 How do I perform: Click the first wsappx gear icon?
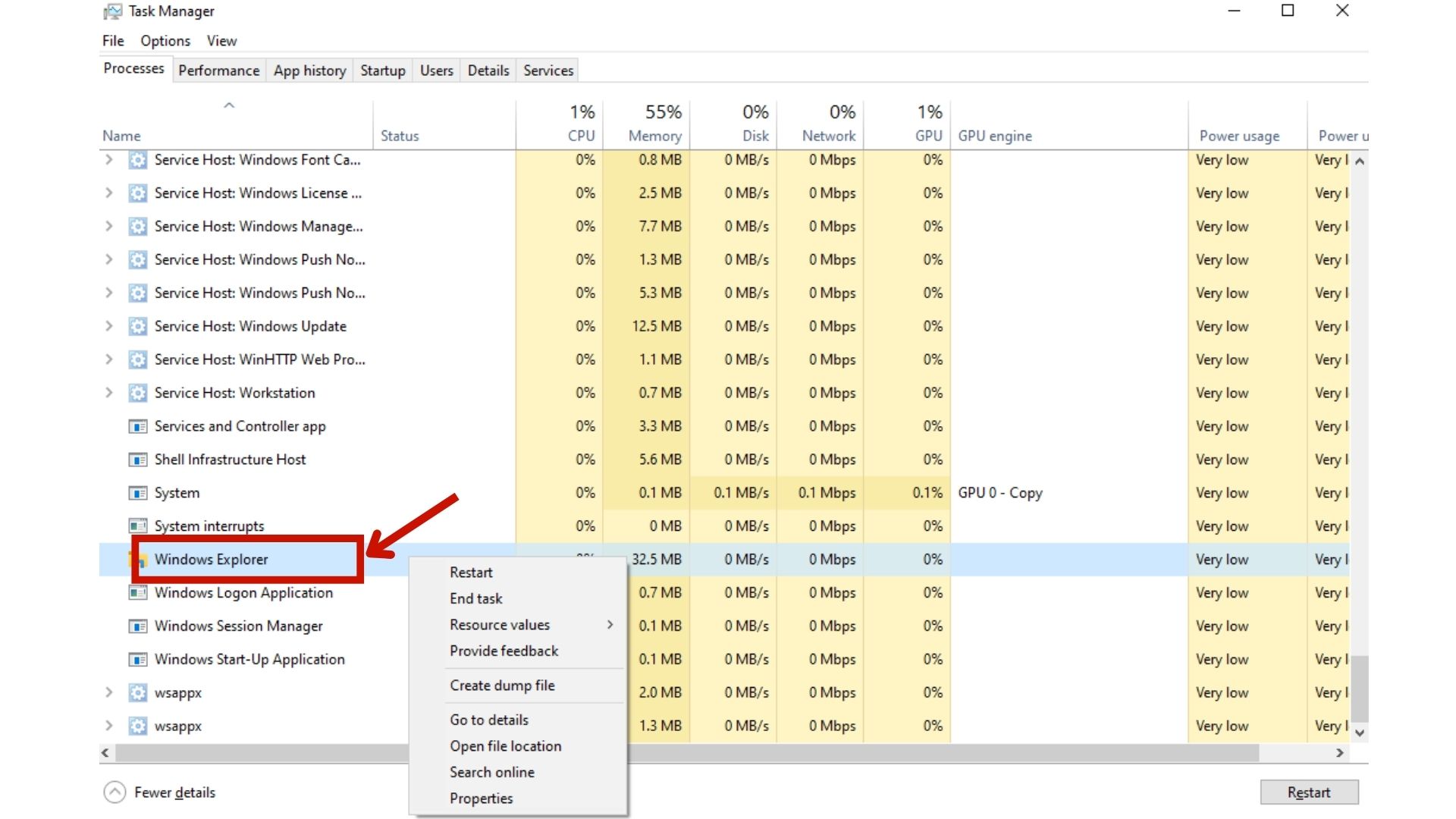[137, 692]
